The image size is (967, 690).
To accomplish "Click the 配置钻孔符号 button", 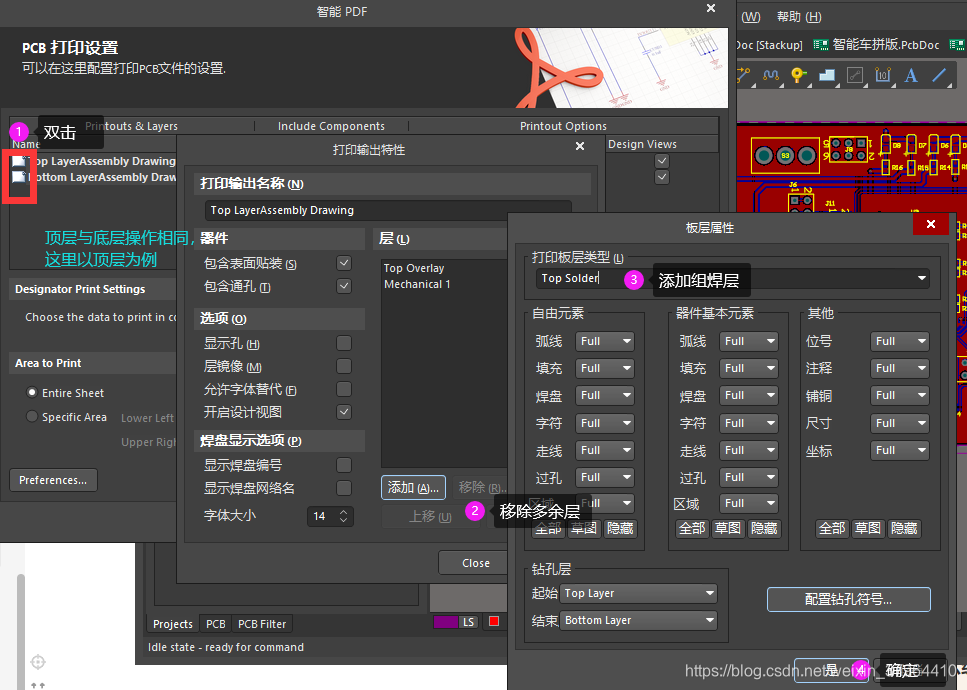I will click(x=848, y=599).
